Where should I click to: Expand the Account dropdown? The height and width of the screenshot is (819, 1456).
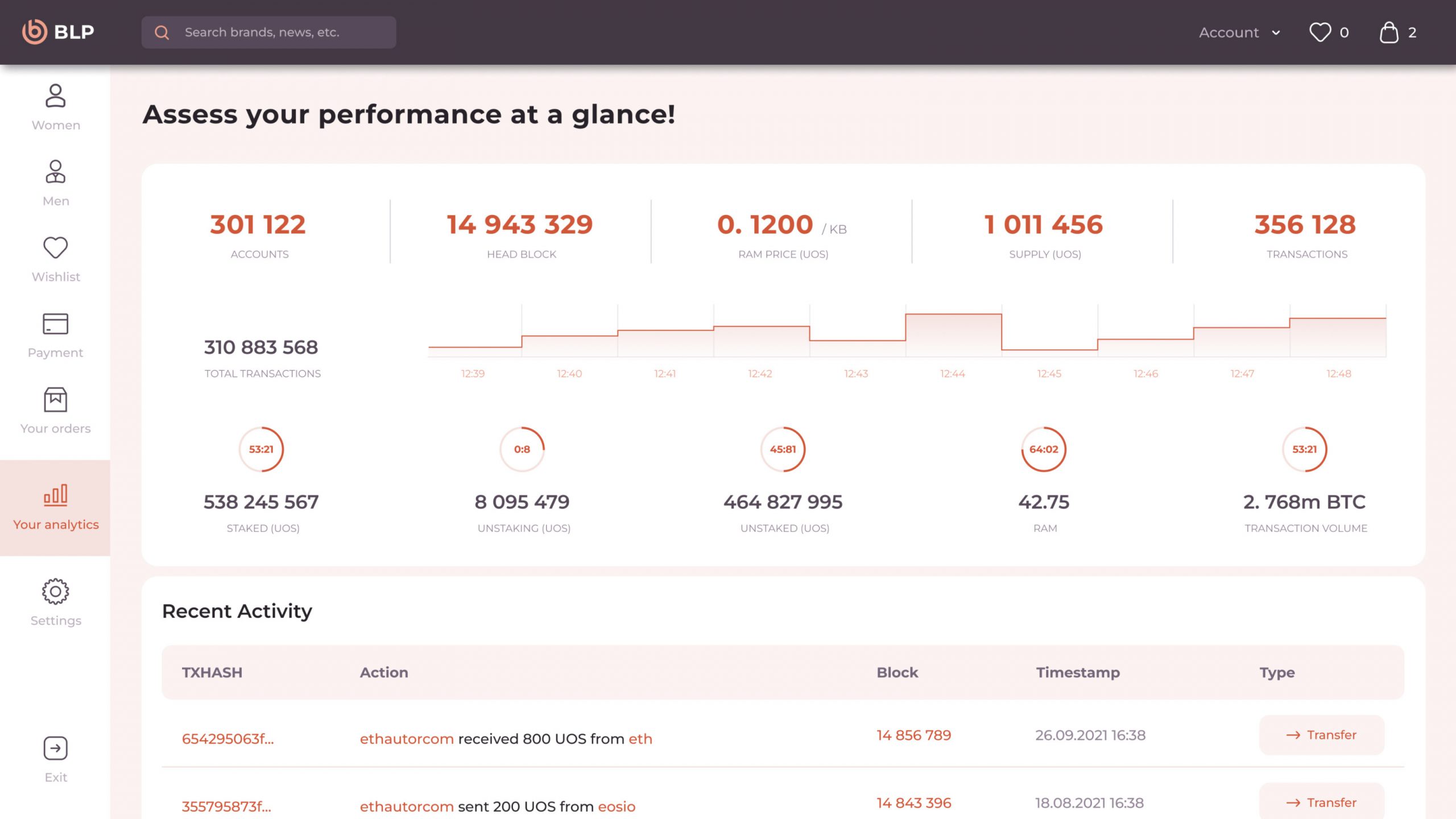point(1239,32)
